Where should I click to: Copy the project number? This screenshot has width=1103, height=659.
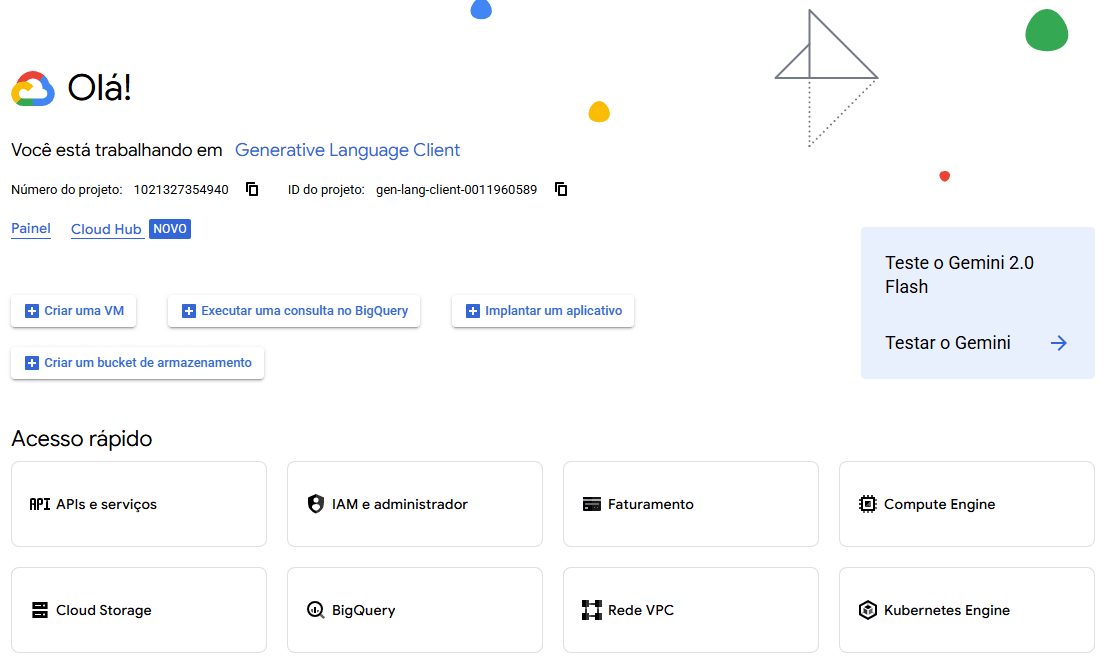[x=252, y=189]
